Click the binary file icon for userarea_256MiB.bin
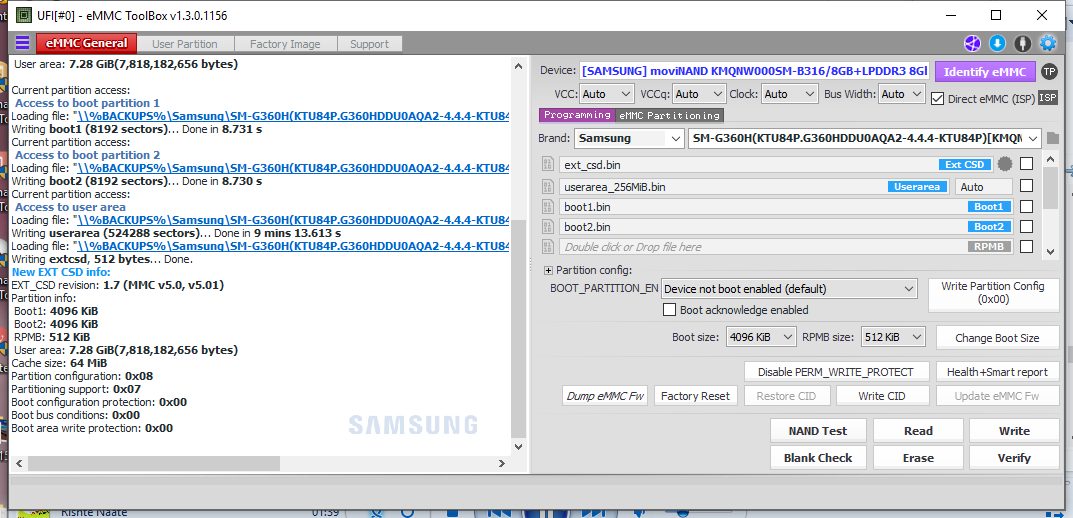This screenshot has height=518, width=1073. point(547,186)
